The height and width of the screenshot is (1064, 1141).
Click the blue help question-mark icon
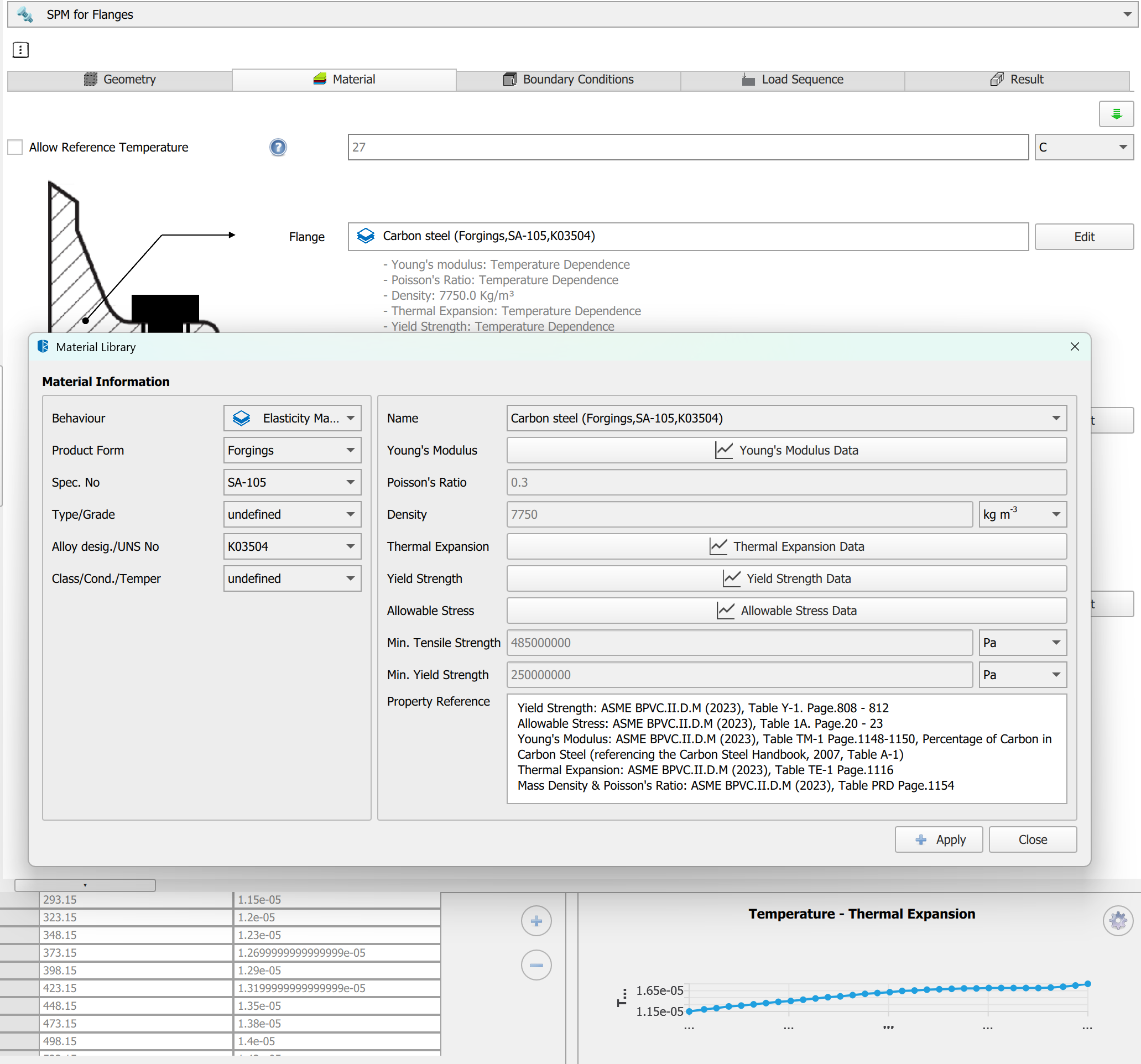point(278,148)
